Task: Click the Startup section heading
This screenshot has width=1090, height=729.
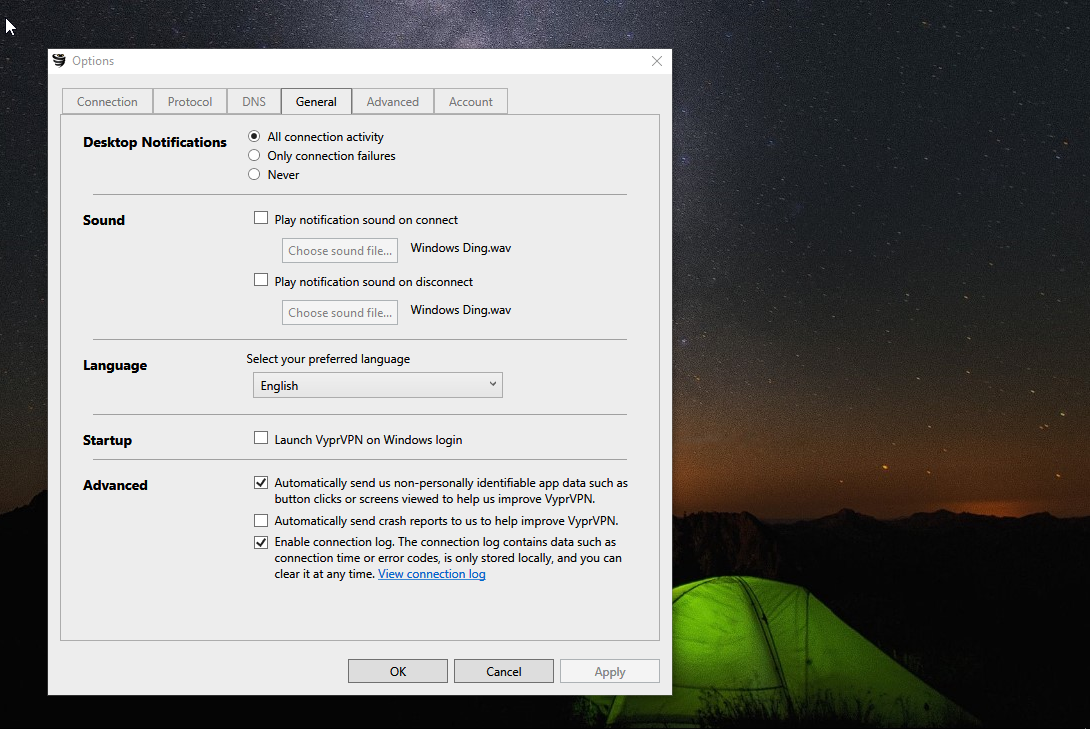Action: (x=107, y=441)
